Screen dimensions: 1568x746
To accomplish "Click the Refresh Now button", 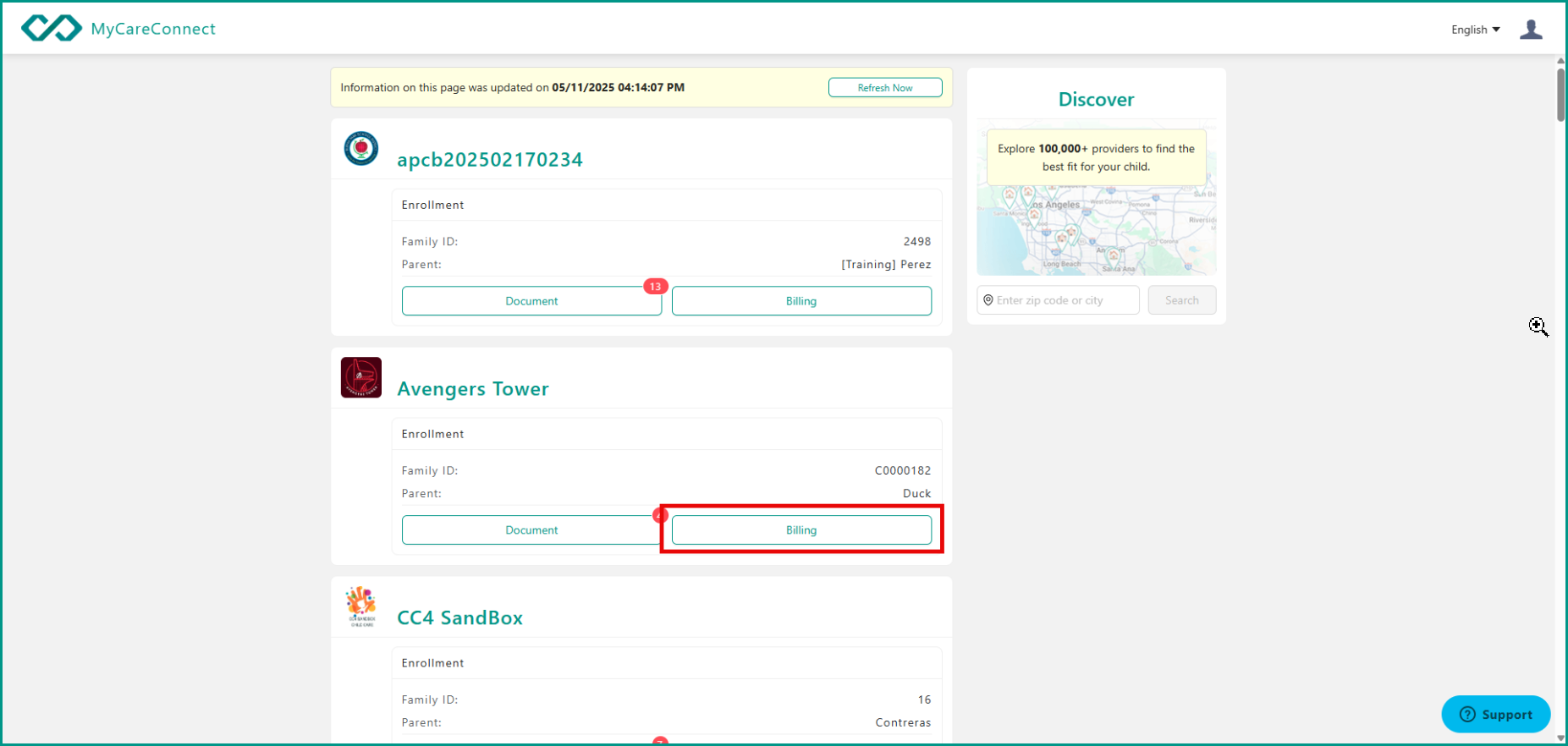I will tap(885, 87).
